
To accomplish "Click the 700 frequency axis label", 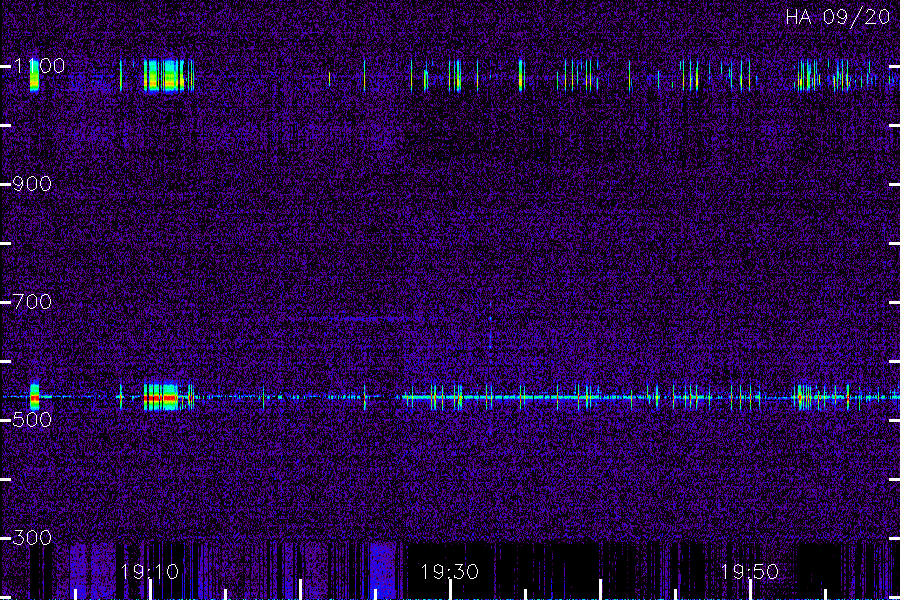I will coord(32,301).
